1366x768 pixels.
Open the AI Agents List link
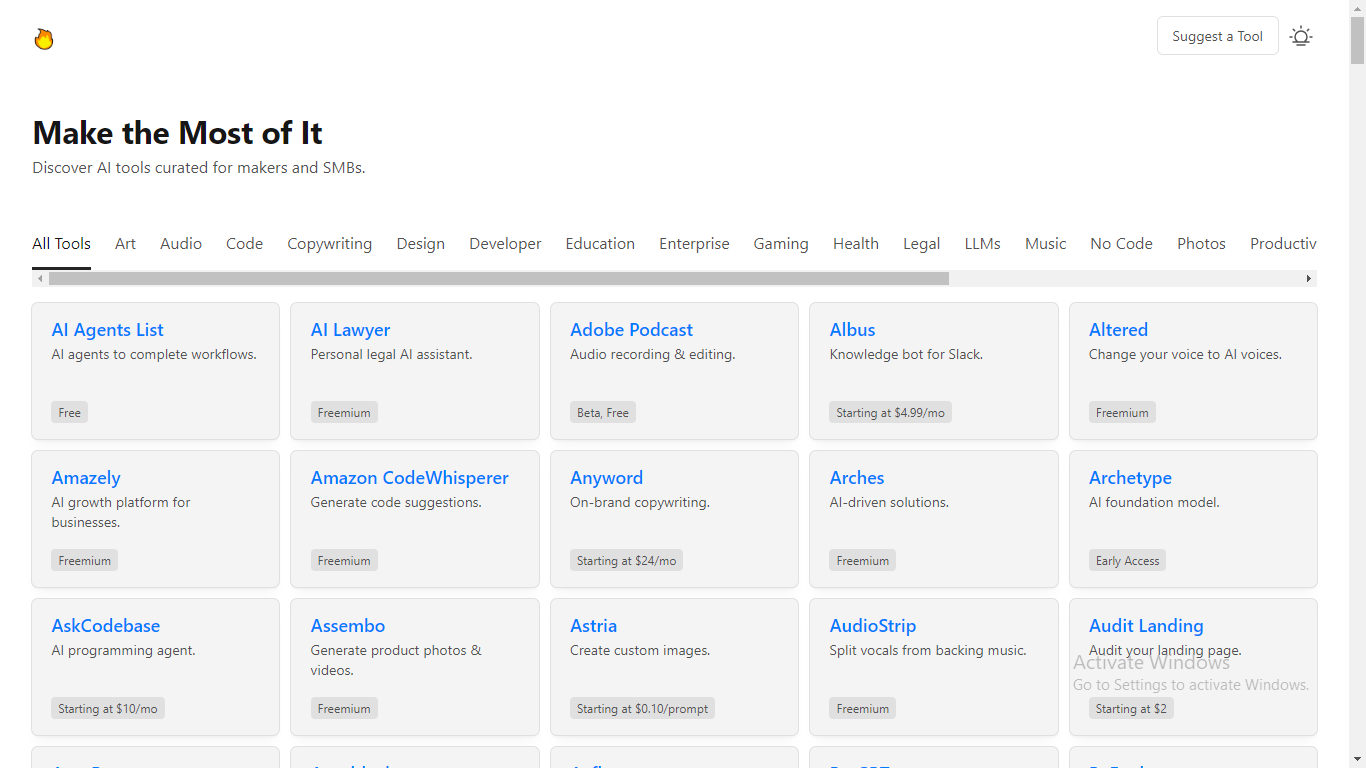pos(107,330)
